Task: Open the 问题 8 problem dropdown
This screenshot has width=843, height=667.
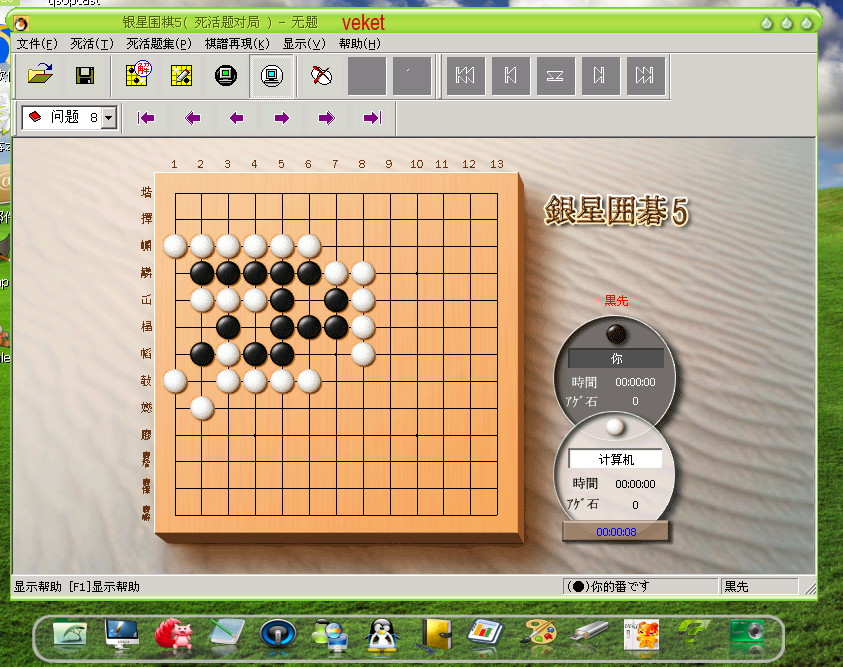Action: [x=109, y=118]
